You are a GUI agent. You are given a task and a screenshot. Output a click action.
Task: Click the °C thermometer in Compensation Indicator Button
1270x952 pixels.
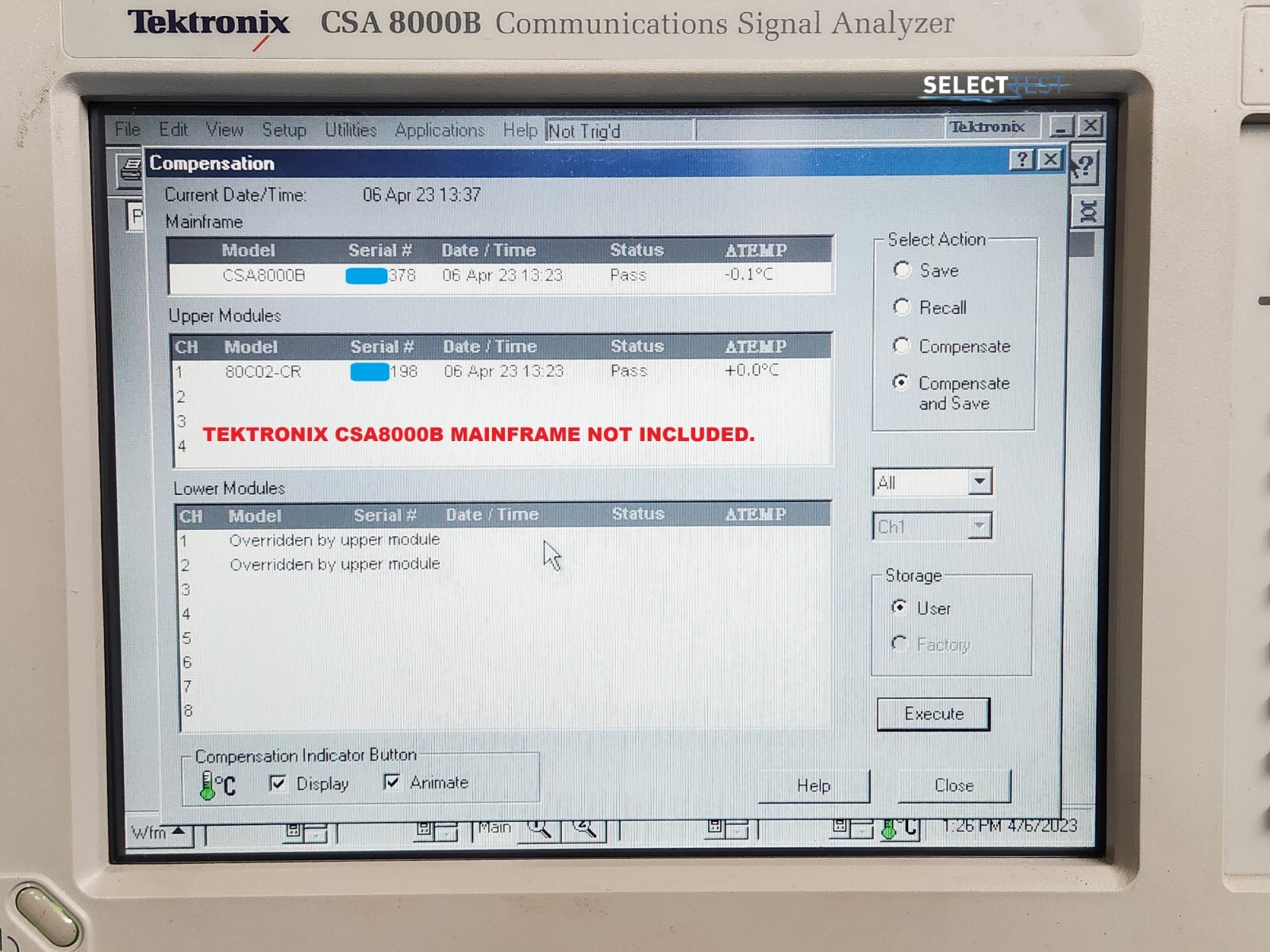pyautogui.click(x=209, y=784)
